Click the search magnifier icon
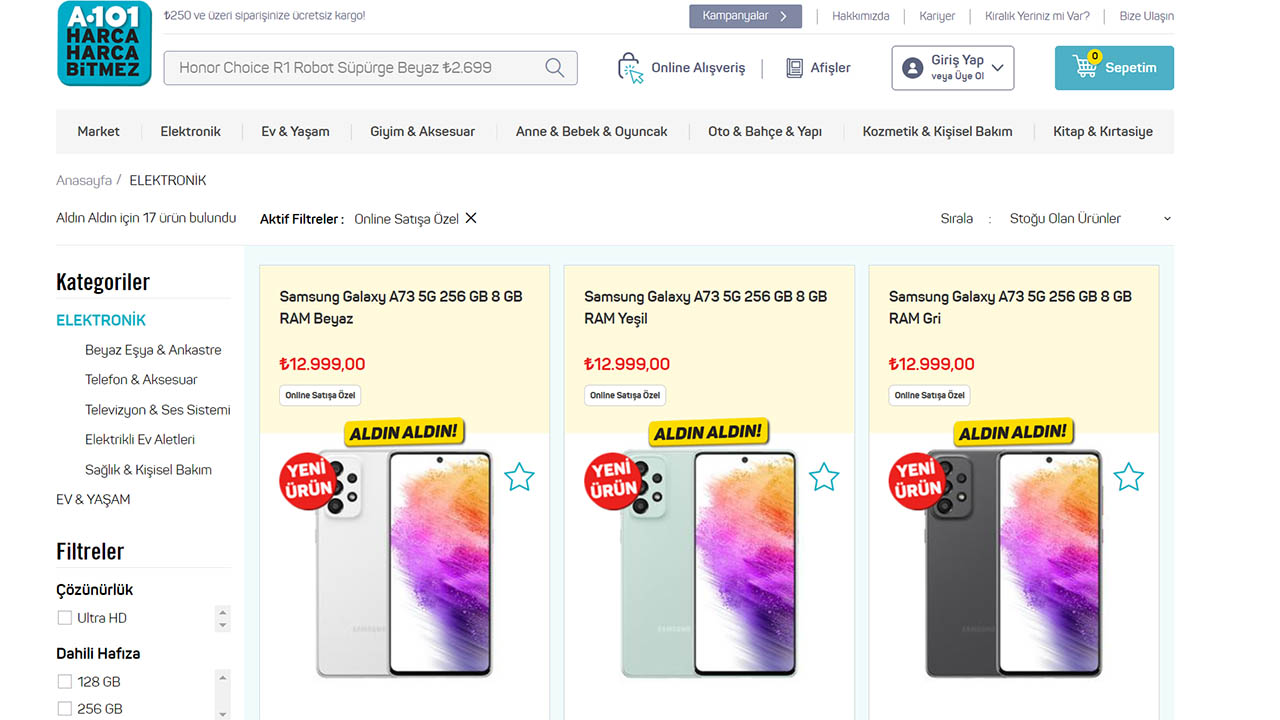1280x720 pixels. (x=555, y=68)
